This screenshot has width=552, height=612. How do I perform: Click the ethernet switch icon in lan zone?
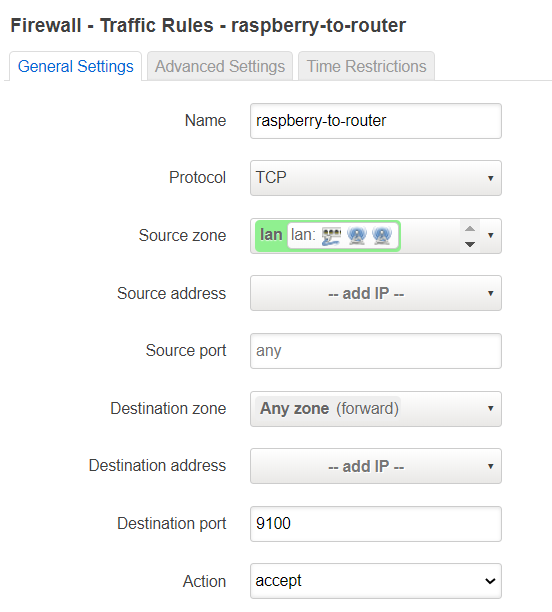coord(331,236)
